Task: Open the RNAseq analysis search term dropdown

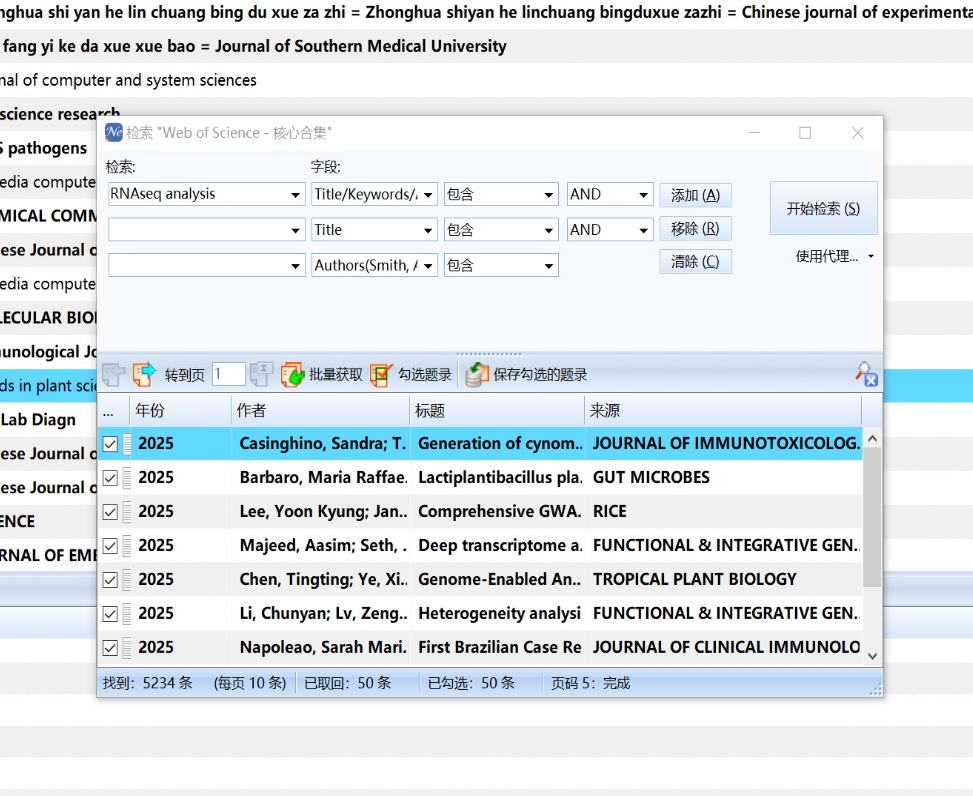Action: tap(295, 195)
